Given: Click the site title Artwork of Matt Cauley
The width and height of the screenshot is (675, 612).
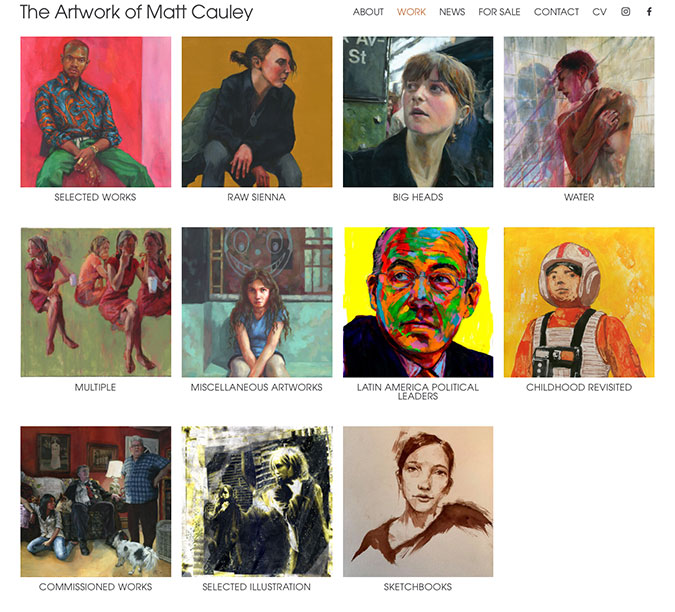Looking at the screenshot, I should click(x=136, y=12).
